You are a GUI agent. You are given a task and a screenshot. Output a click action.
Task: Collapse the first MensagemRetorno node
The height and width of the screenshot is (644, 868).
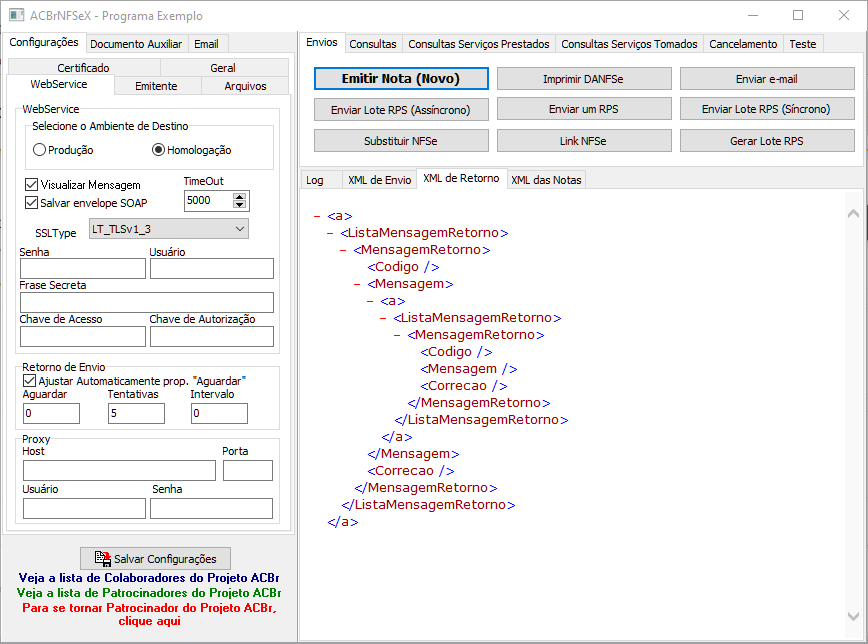(x=343, y=250)
